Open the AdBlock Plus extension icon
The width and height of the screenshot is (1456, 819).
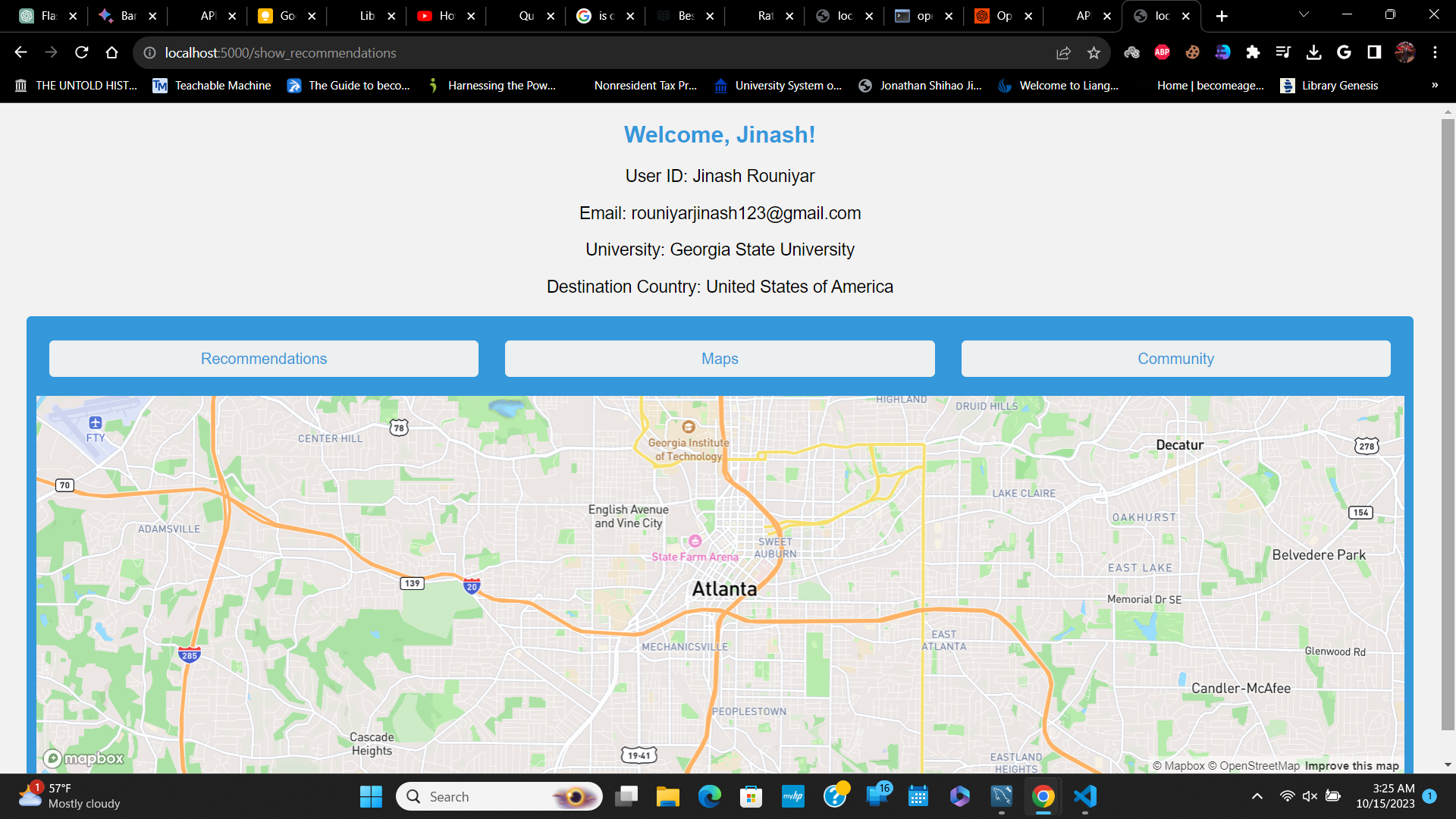pos(1162,52)
